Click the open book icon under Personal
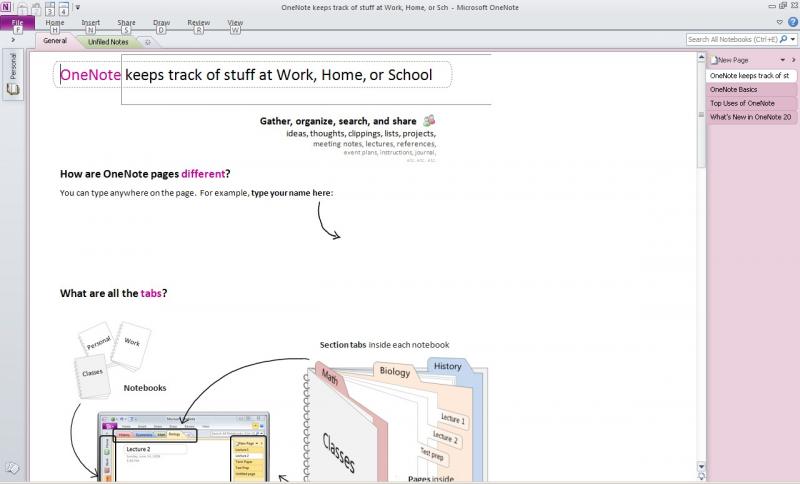 pos(13,90)
